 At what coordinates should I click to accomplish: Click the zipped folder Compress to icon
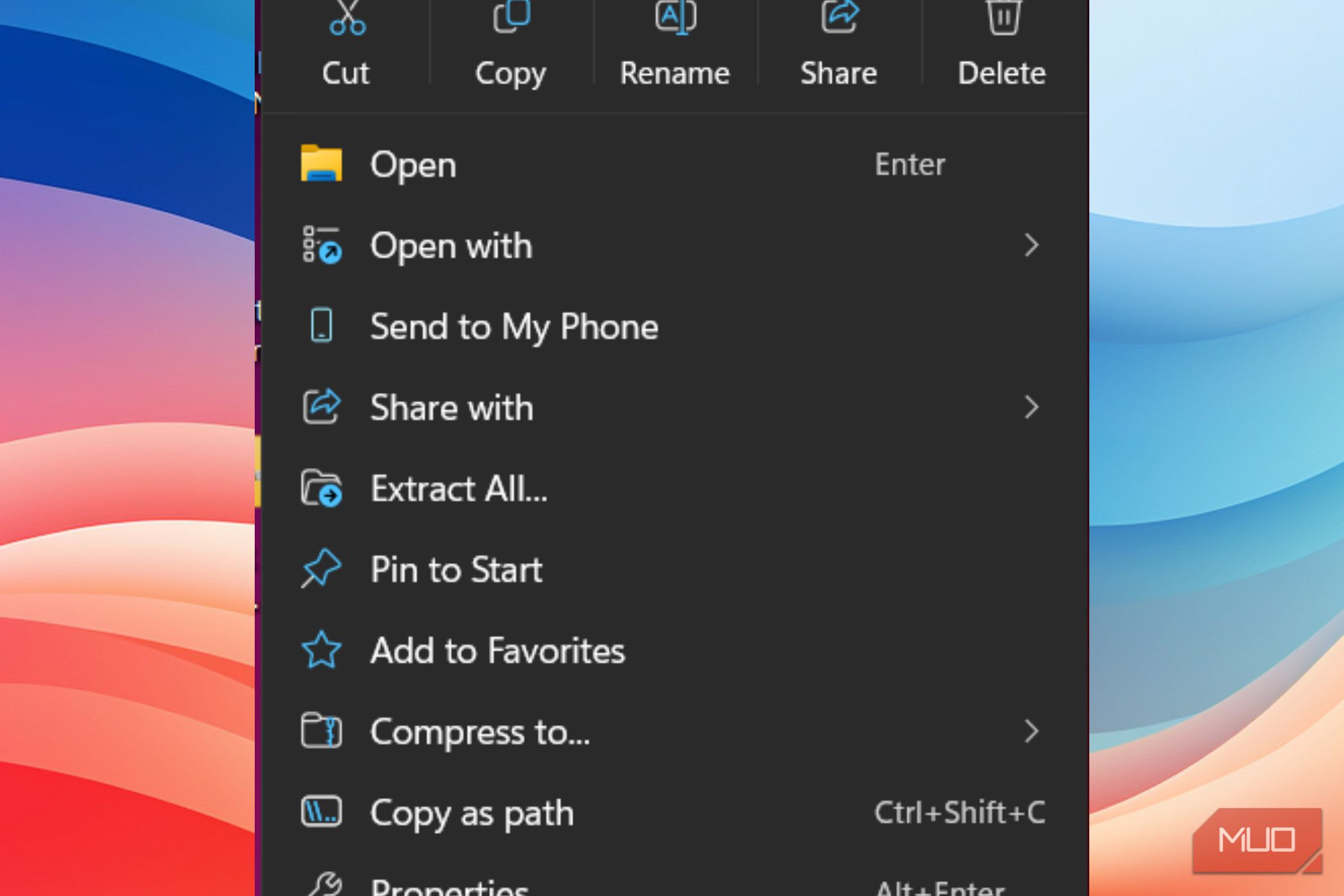[321, 731]
